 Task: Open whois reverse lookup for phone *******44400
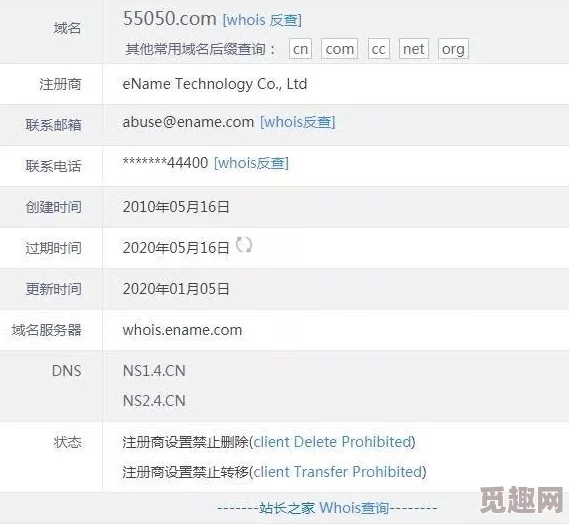[x=251, y=163]
